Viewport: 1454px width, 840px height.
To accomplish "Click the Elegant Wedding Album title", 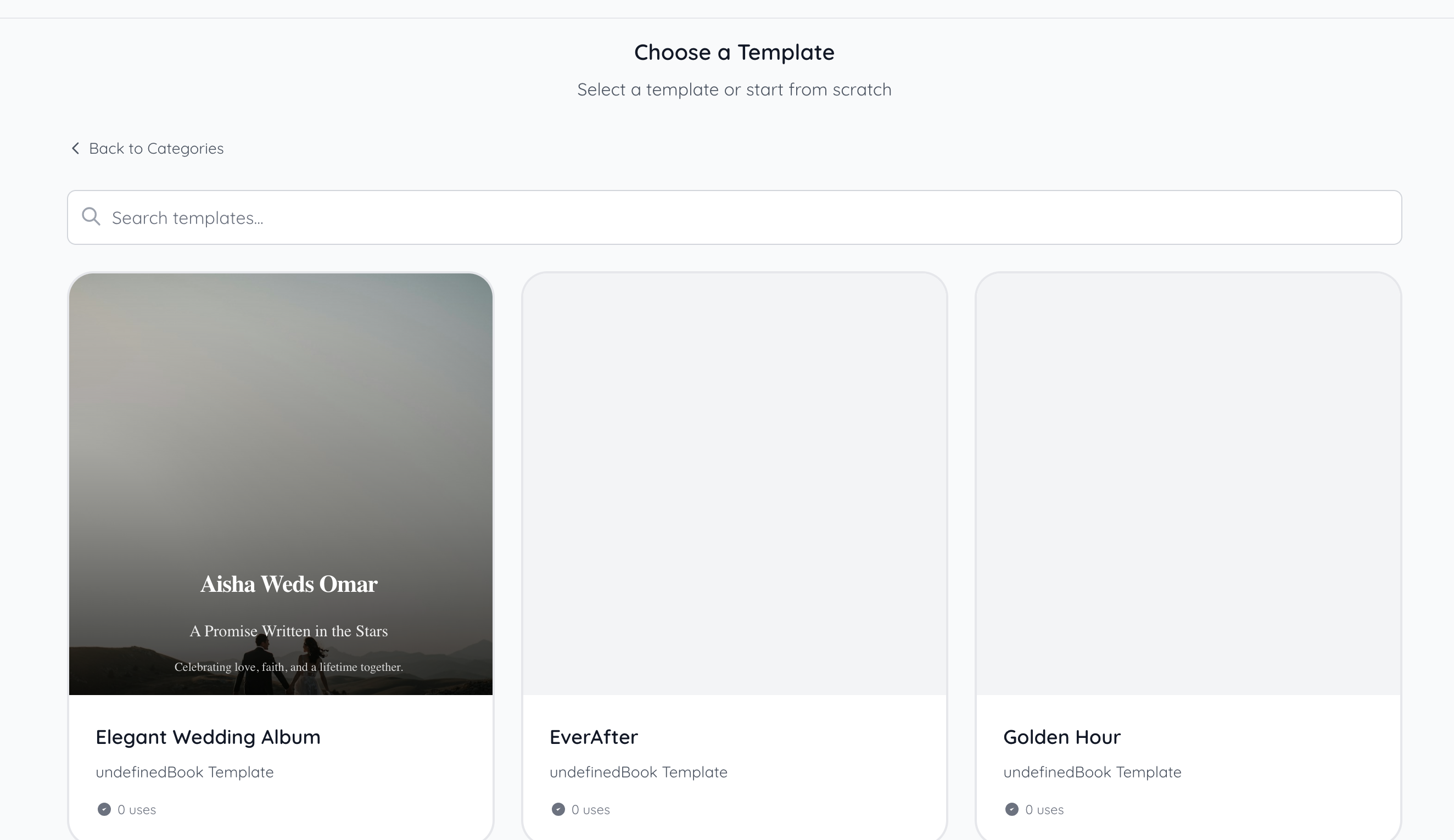I will [208, 737].
